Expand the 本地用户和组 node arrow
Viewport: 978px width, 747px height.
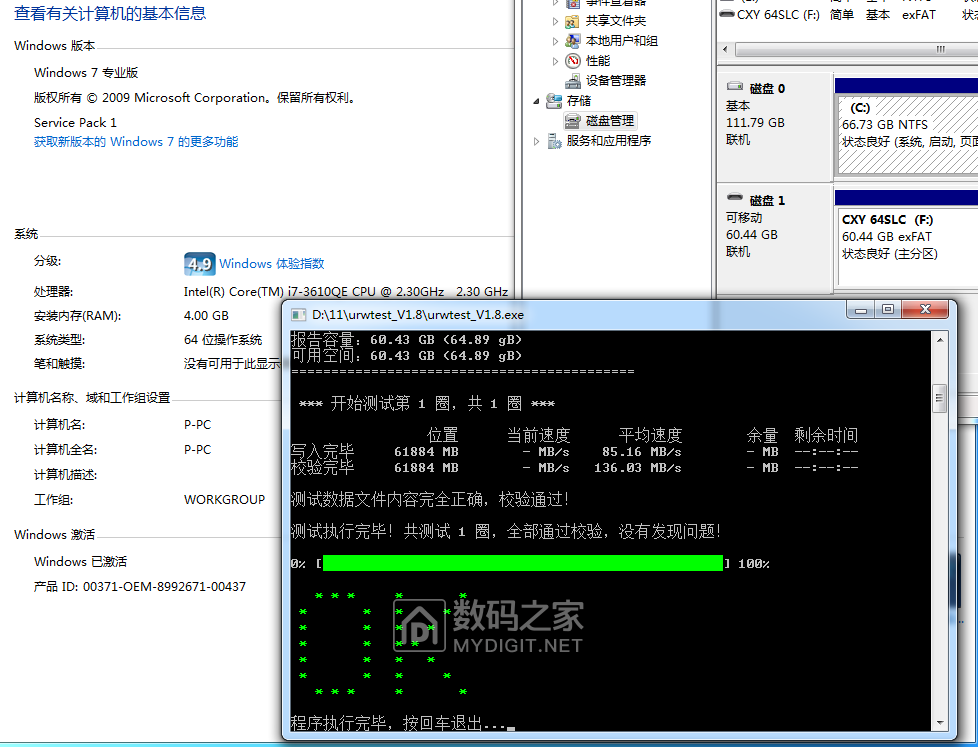click(555, 41)
